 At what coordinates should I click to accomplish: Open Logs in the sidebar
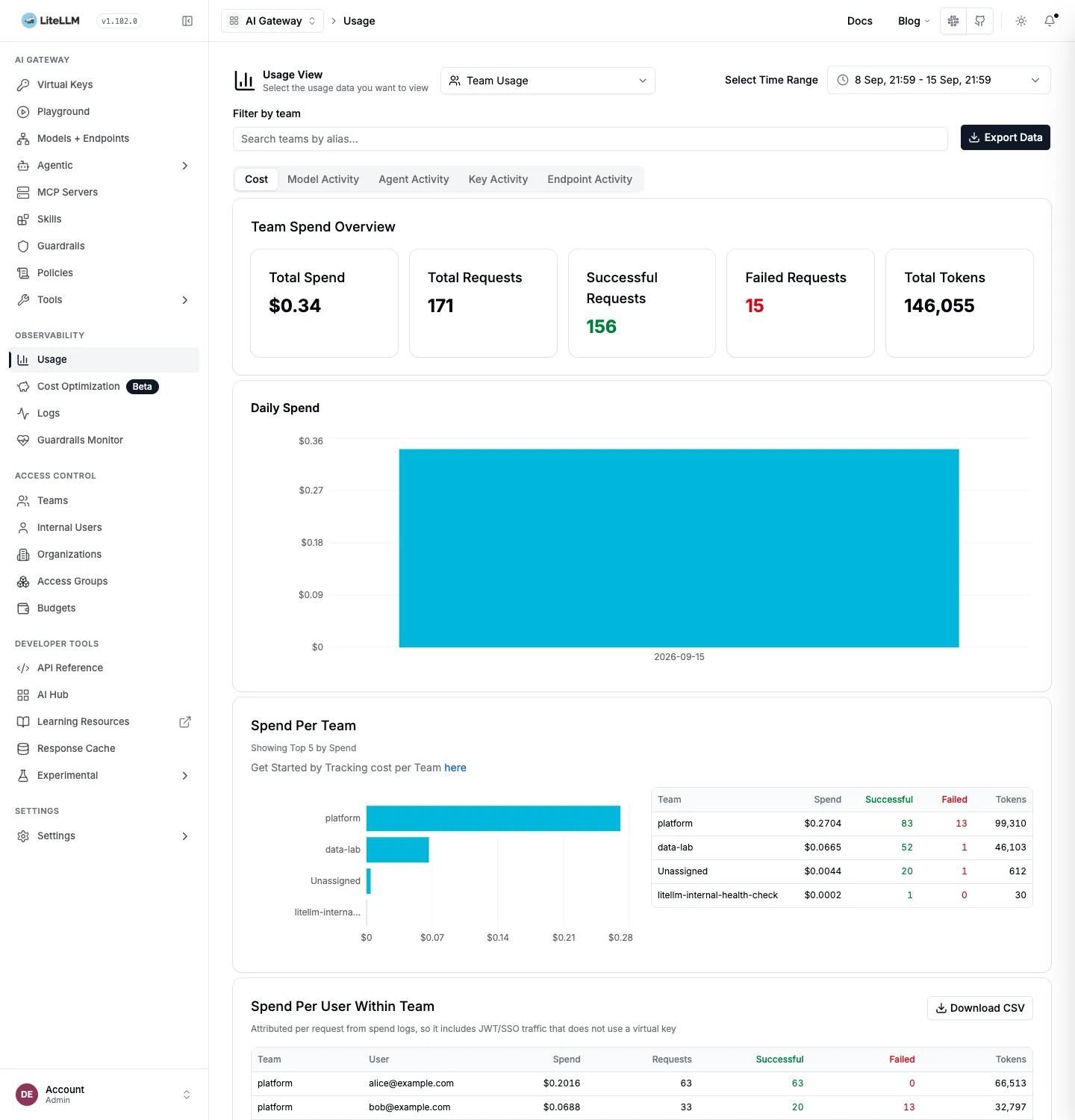[x=104, y=413]
